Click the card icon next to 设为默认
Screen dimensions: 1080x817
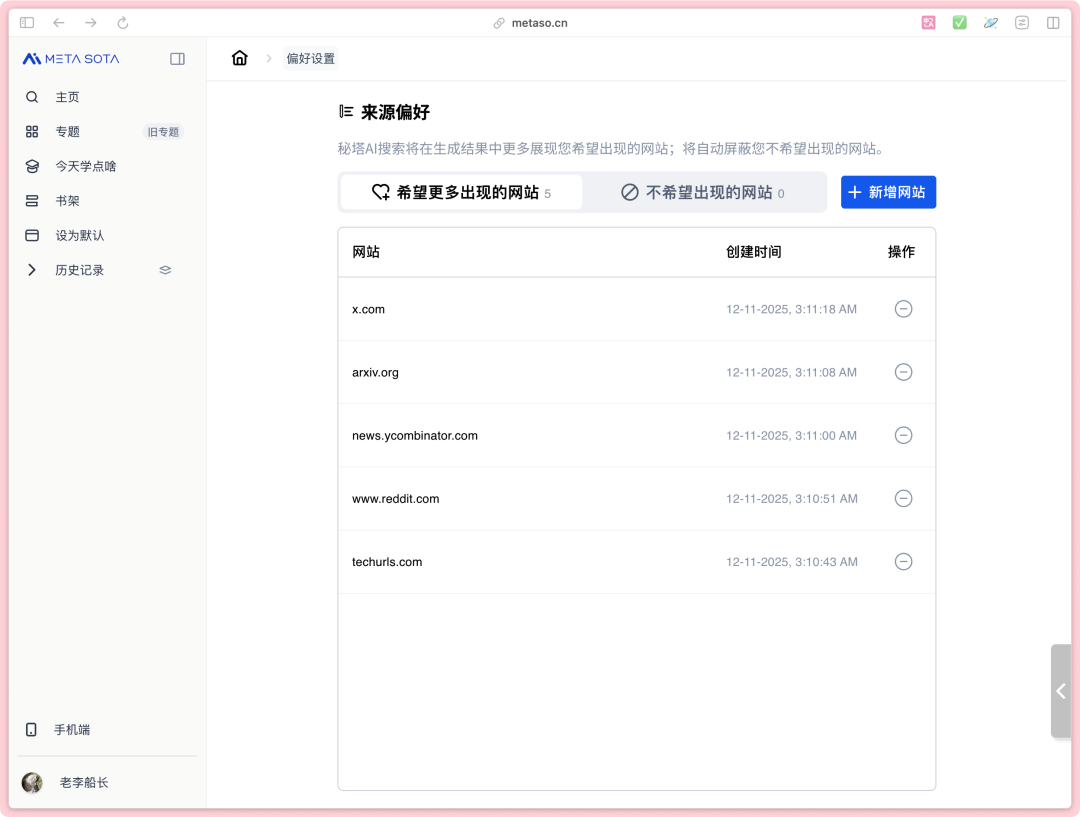[x=32, y=235]
